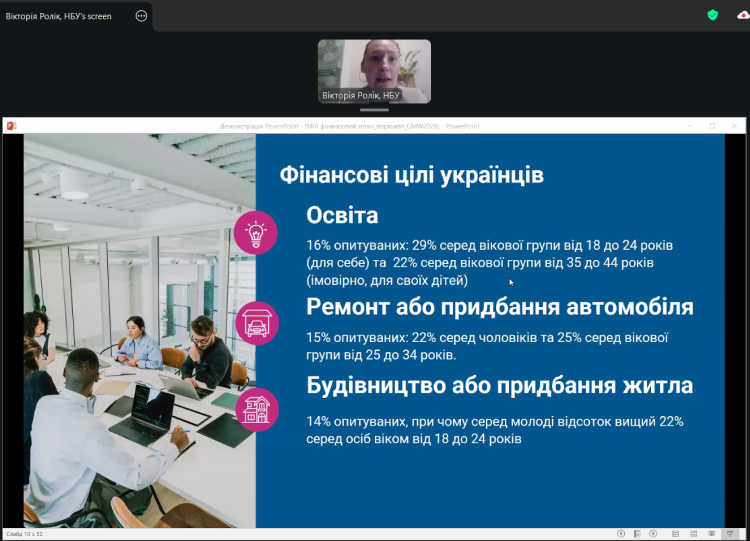
Task: Click the text starting 15% опитуваних
Action: 487,346
